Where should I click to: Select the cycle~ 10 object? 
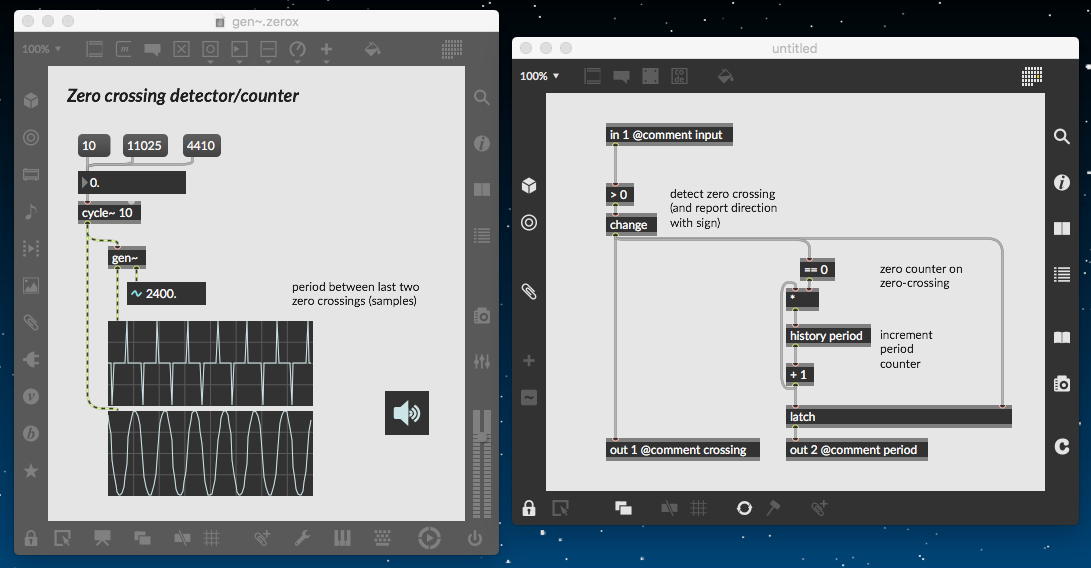(x=109, y=213)
